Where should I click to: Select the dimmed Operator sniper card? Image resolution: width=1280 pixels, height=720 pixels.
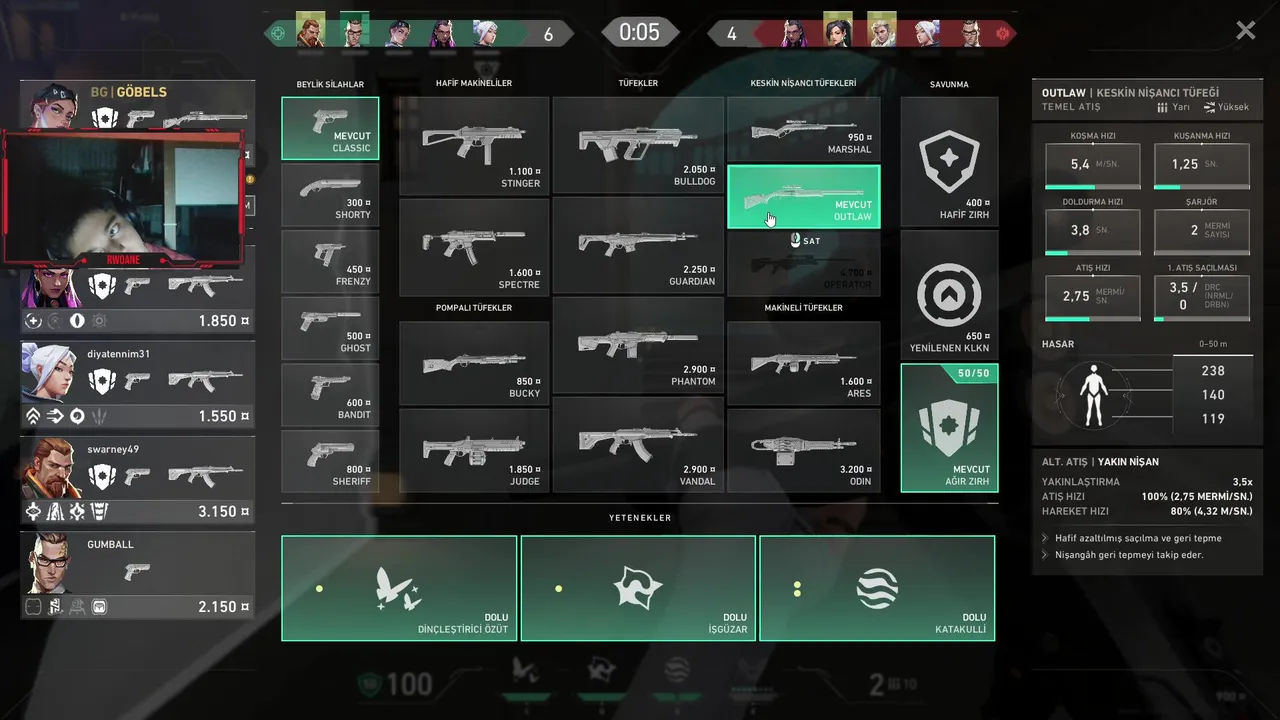804,266
